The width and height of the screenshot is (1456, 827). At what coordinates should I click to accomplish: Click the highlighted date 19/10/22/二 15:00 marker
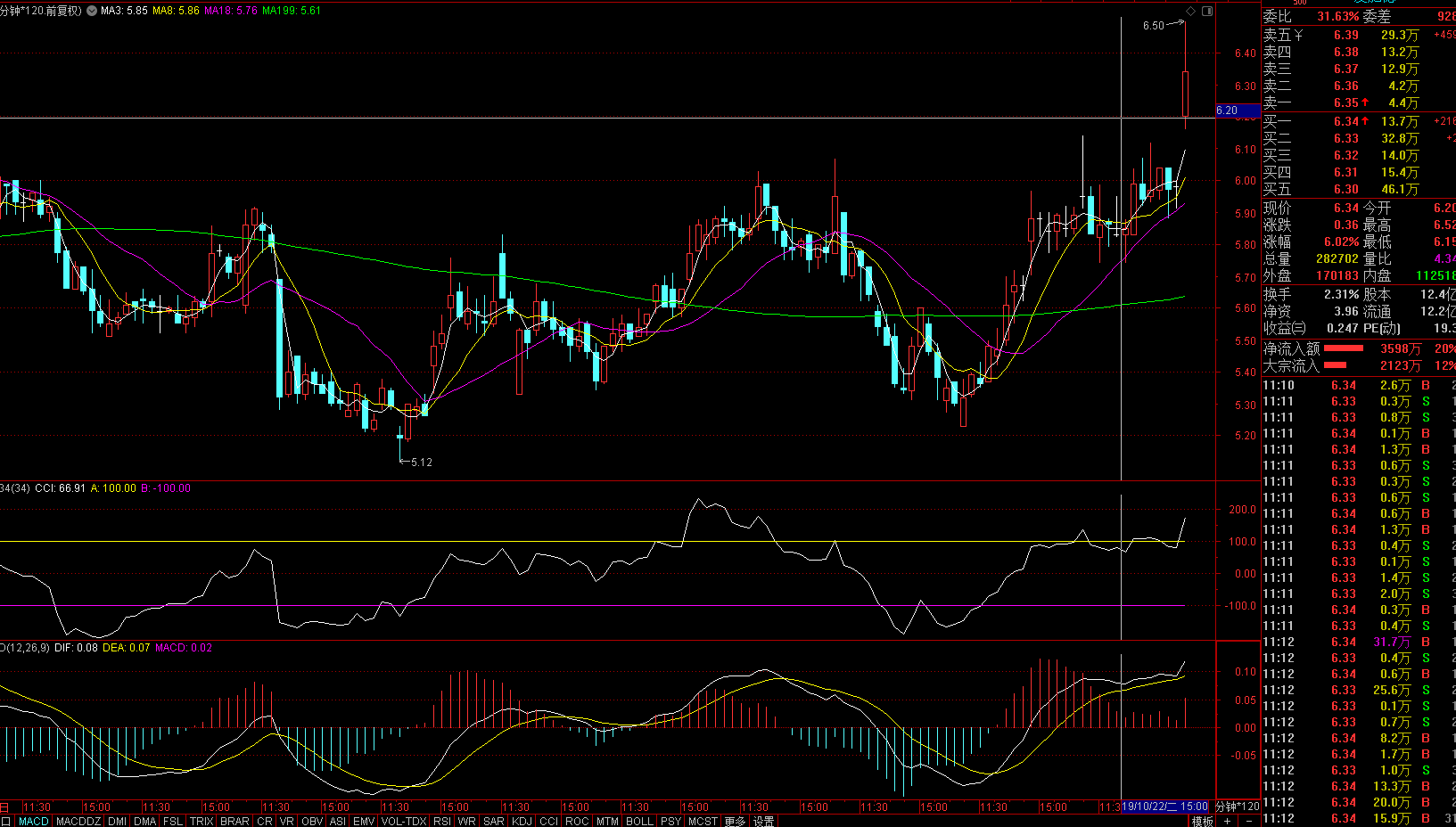(x=1164, y=807)
